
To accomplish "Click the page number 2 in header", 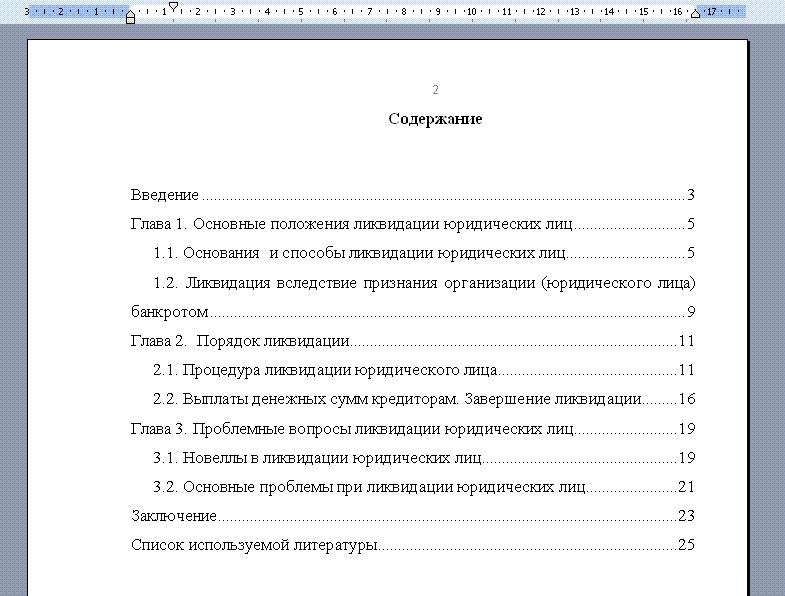I will coord(435,90).
